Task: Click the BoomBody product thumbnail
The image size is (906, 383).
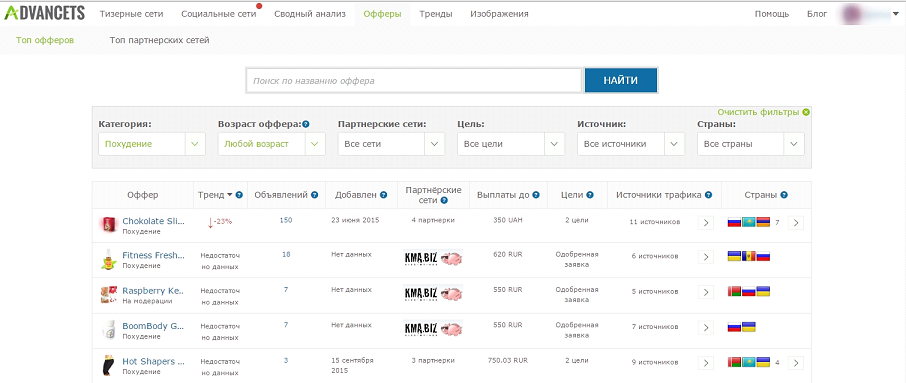Action: pyautogui.click(x=108, y=330)
